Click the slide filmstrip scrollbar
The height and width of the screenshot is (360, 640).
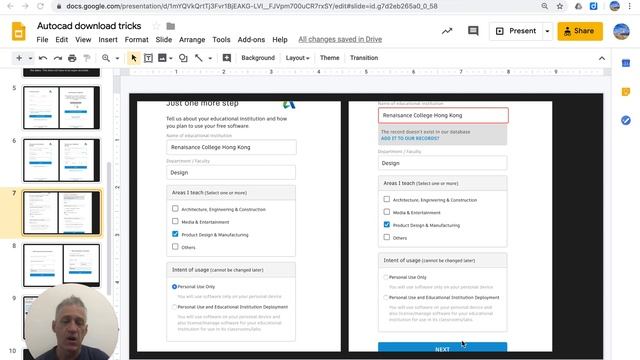tap(109, 229)
